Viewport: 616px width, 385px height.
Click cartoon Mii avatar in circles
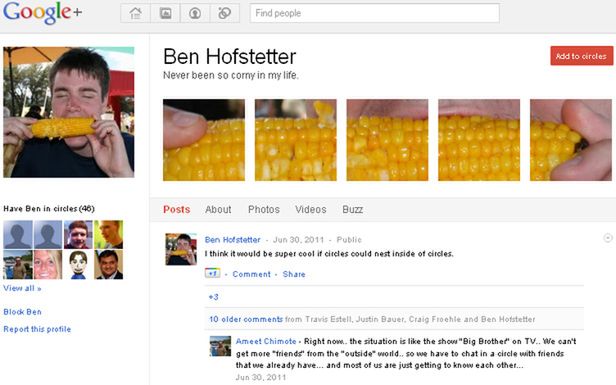pos(78,265)
